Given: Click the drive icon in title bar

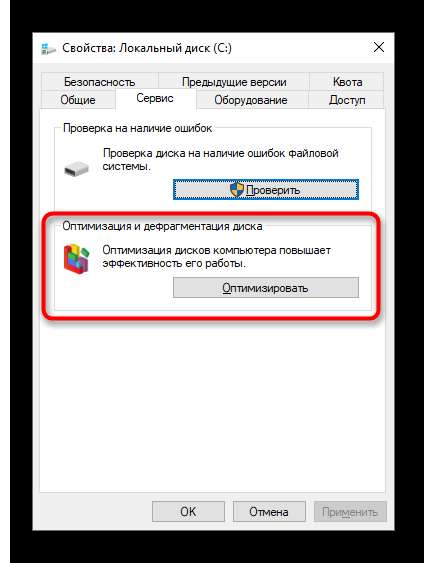Looking at the screenshot, I should [48, 49].
